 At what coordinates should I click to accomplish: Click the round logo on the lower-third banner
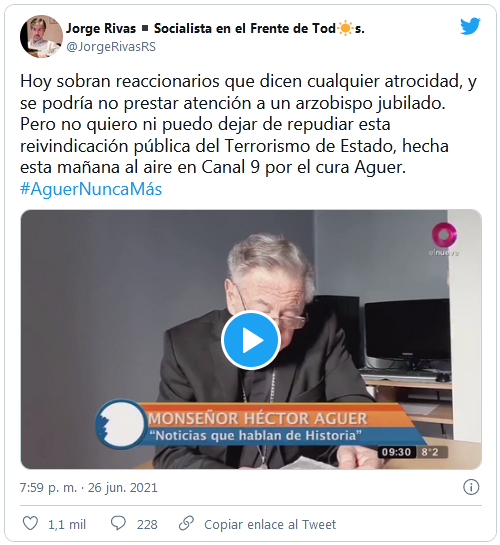(120, 424)
